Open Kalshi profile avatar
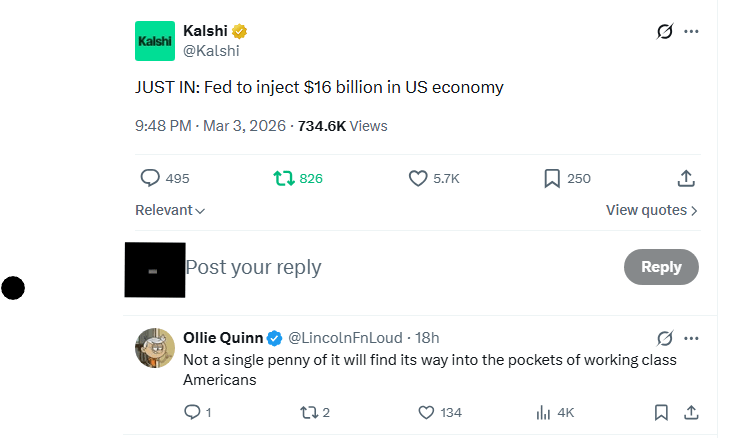 (x=155, y=41)
